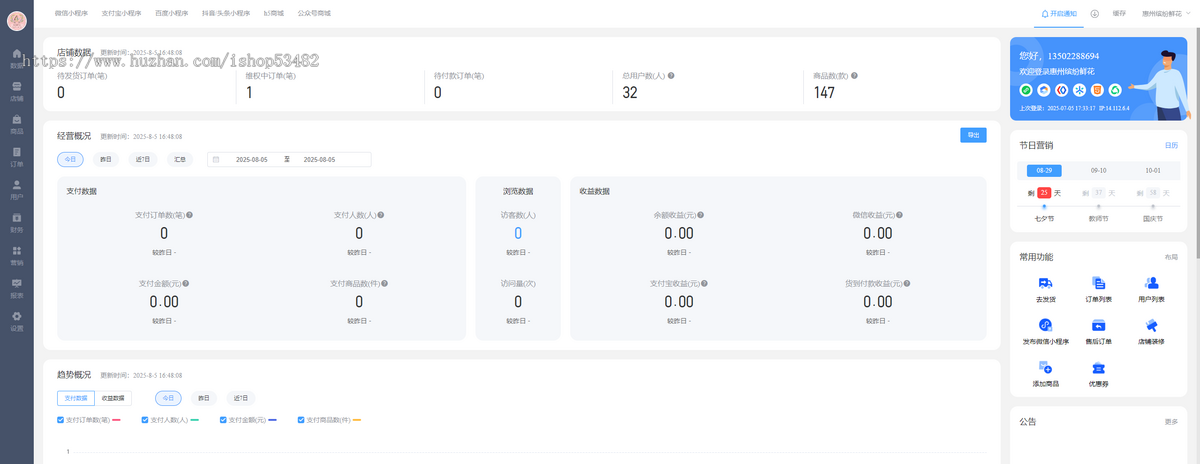Click the 缓存 link in header
Viewport: 1200px width, 464px height.
click(x=1119, y=14)
